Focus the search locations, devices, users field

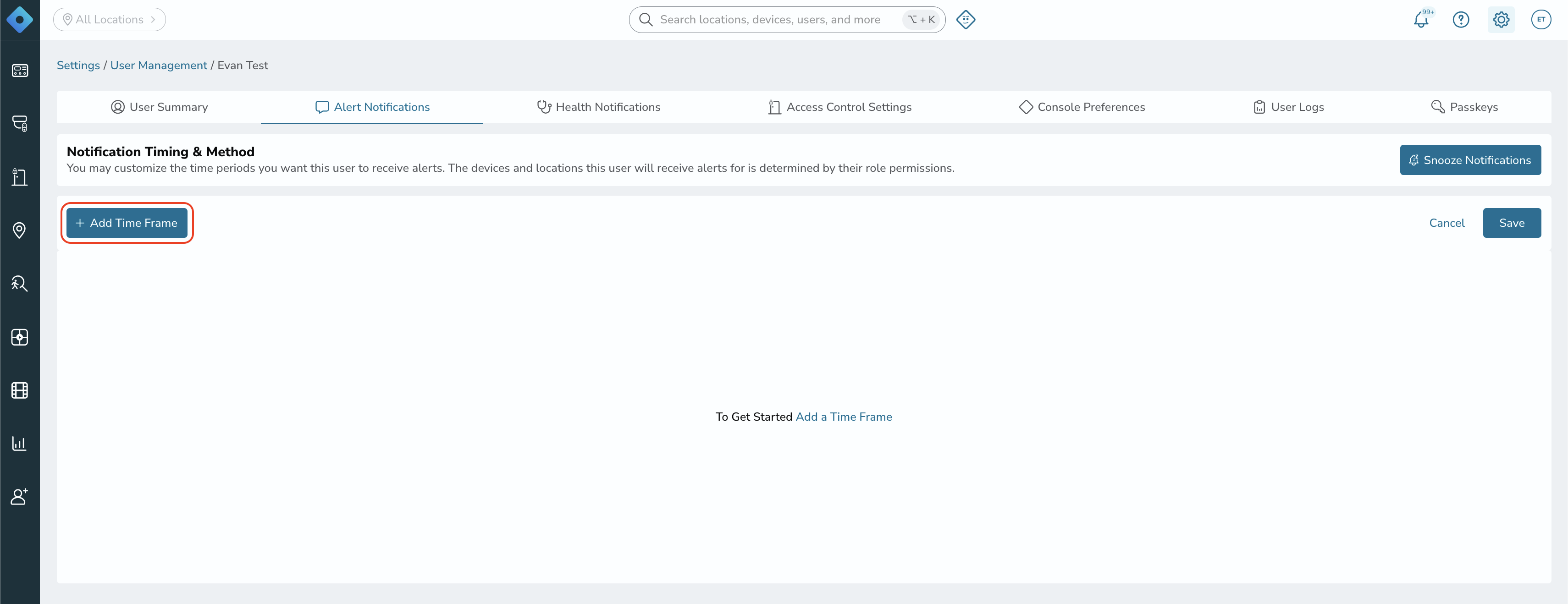pyautogui.click(x=786, y=19)
